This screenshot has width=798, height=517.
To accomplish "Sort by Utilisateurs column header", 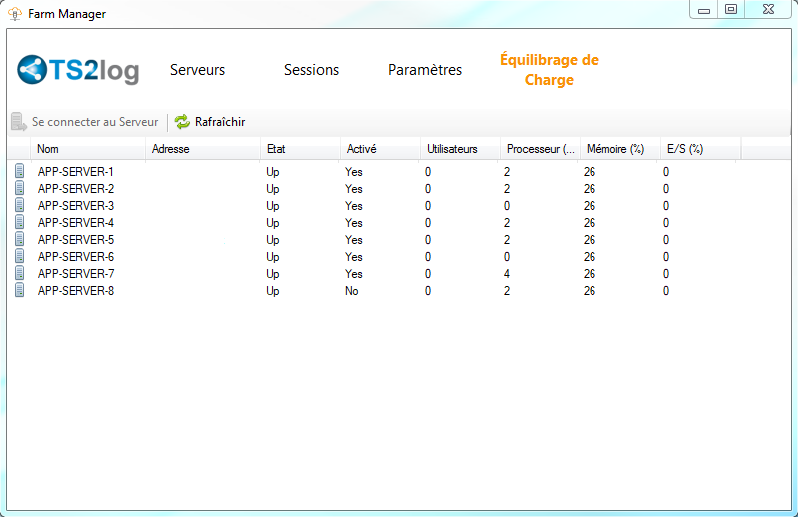I will [452, 149].
